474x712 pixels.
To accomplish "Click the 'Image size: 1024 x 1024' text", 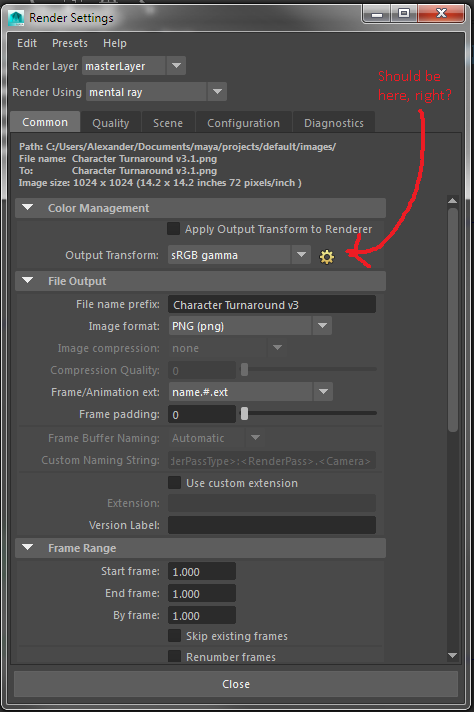I will click(x=76, y=183).
